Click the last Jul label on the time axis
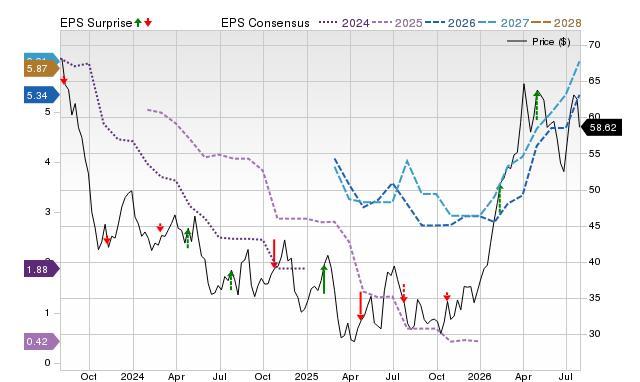Image resolution: width=640 pixels, height=382 pixels. click(566, 376)
